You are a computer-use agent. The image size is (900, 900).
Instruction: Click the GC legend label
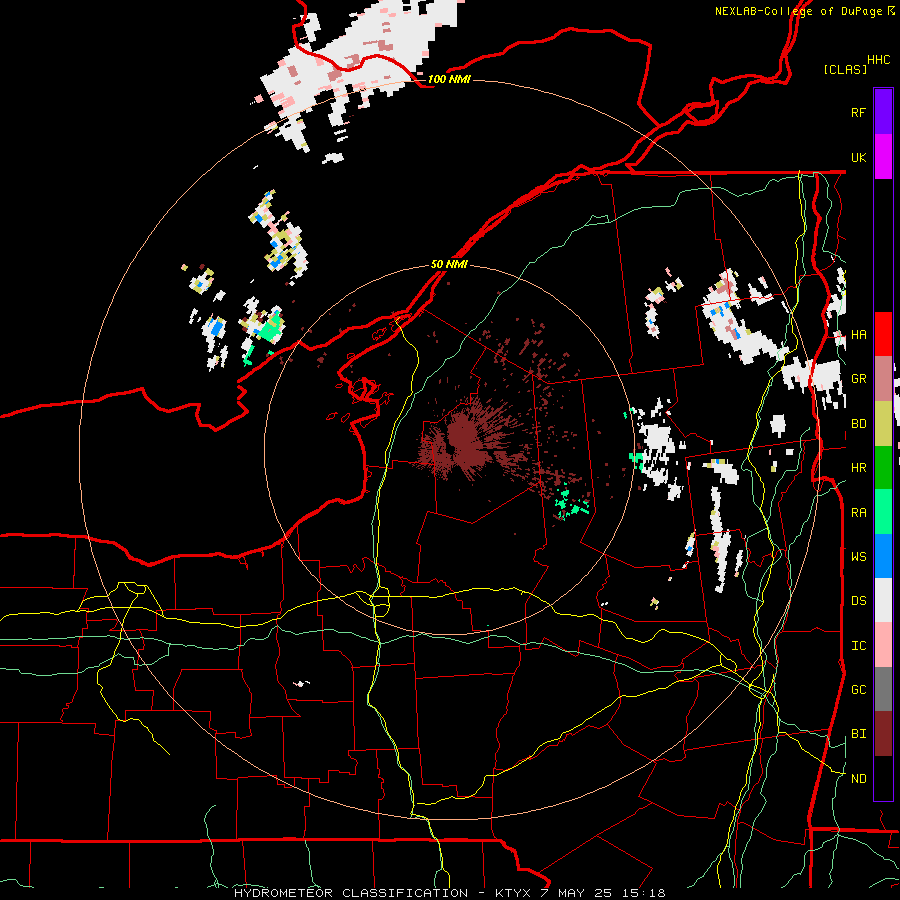tap(858, 689)
